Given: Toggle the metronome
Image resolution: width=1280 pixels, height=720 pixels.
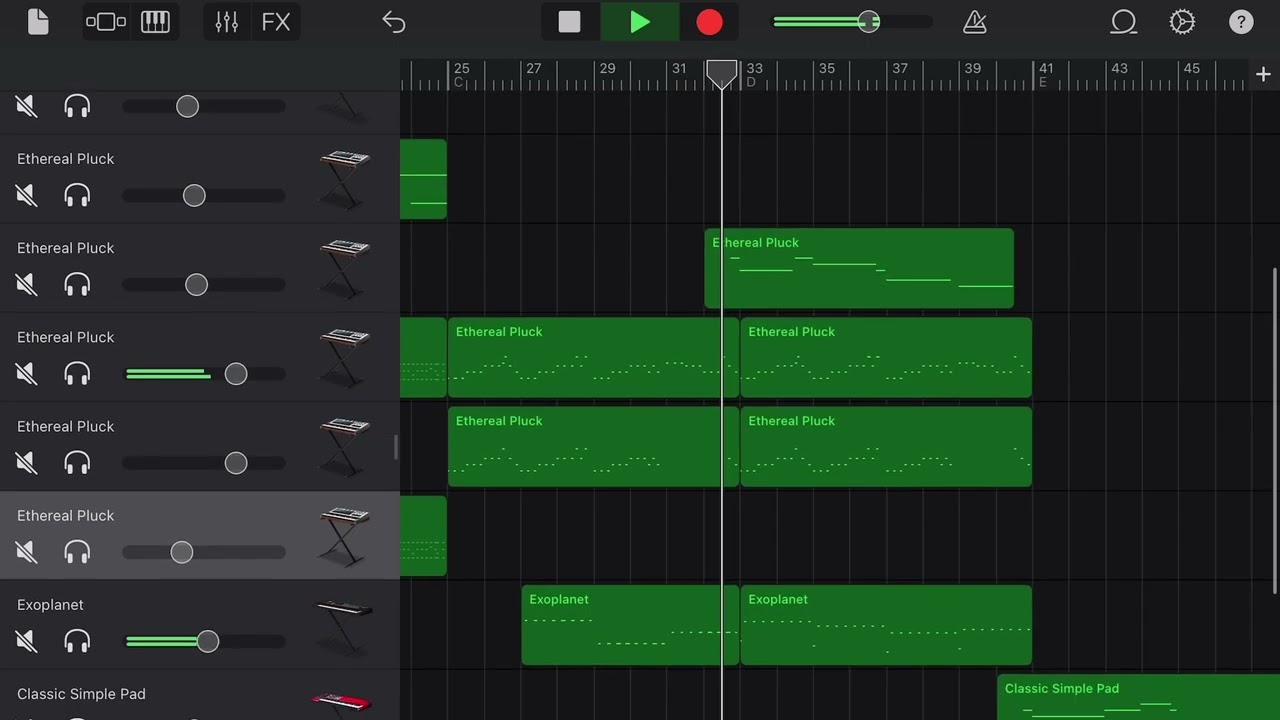Looking at the screenshot, I should click(974, 22).
